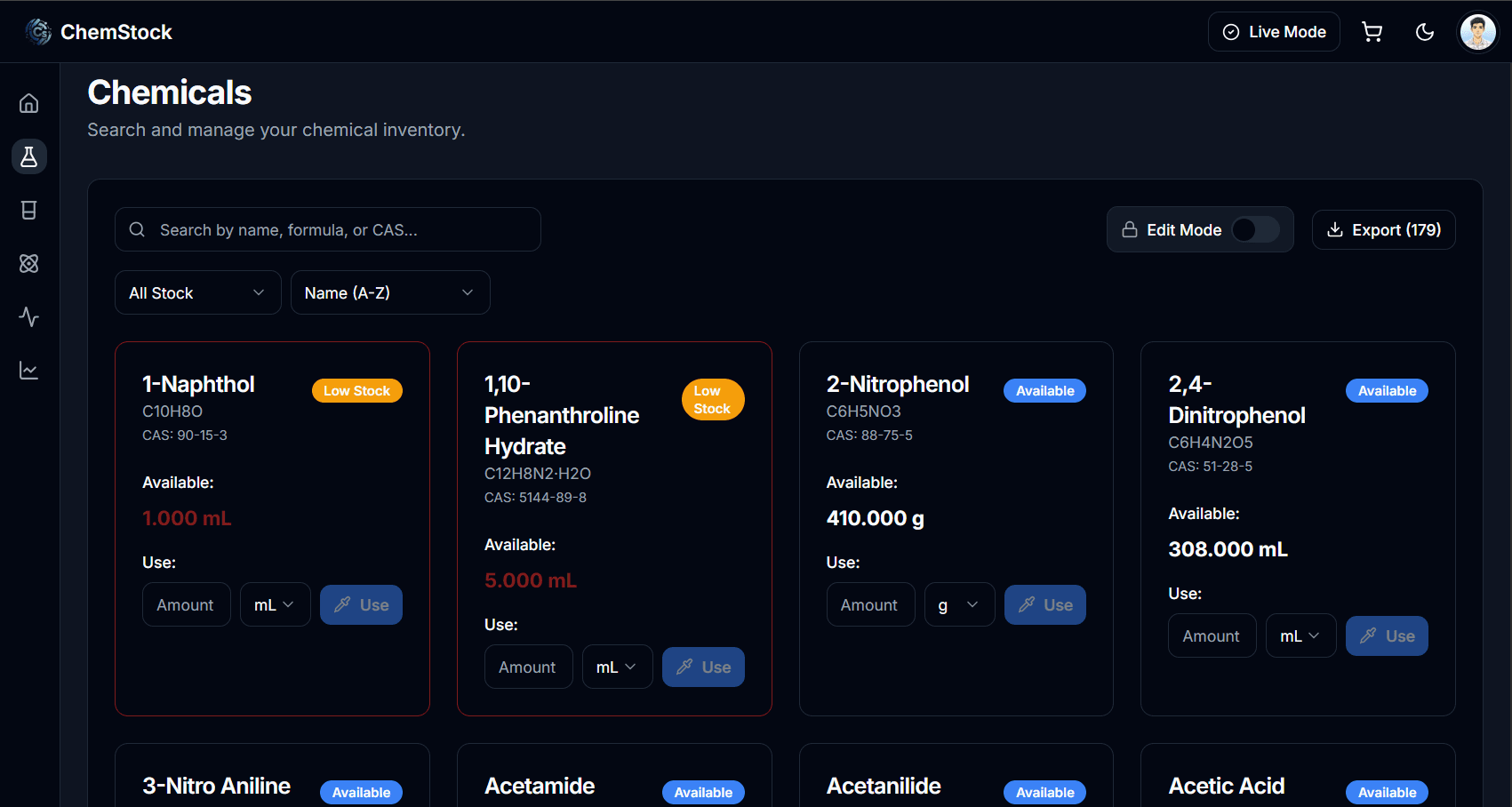Toggle the Edit Mode switch
Viewport: 1512px width, 807px height.
1255,229
